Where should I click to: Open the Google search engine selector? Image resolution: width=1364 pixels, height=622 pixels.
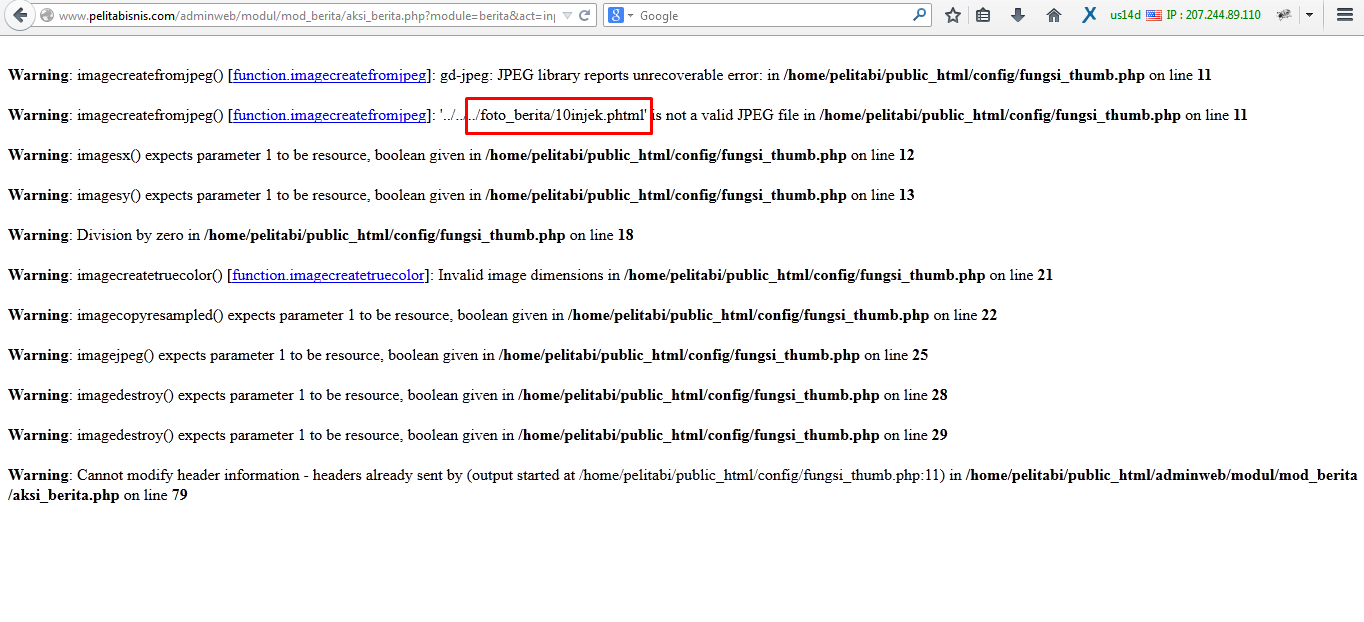click(620, 15)
